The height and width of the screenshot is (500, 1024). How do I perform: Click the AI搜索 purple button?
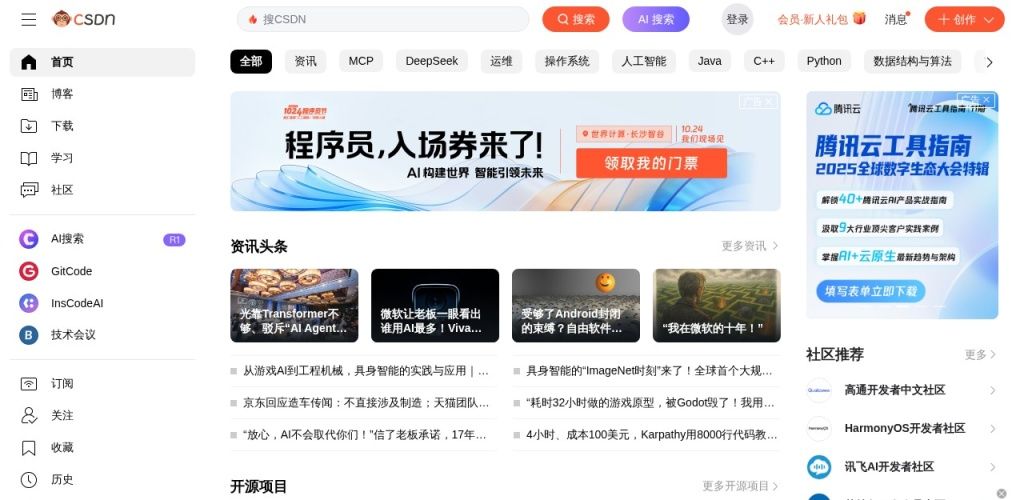coord(656,20)
